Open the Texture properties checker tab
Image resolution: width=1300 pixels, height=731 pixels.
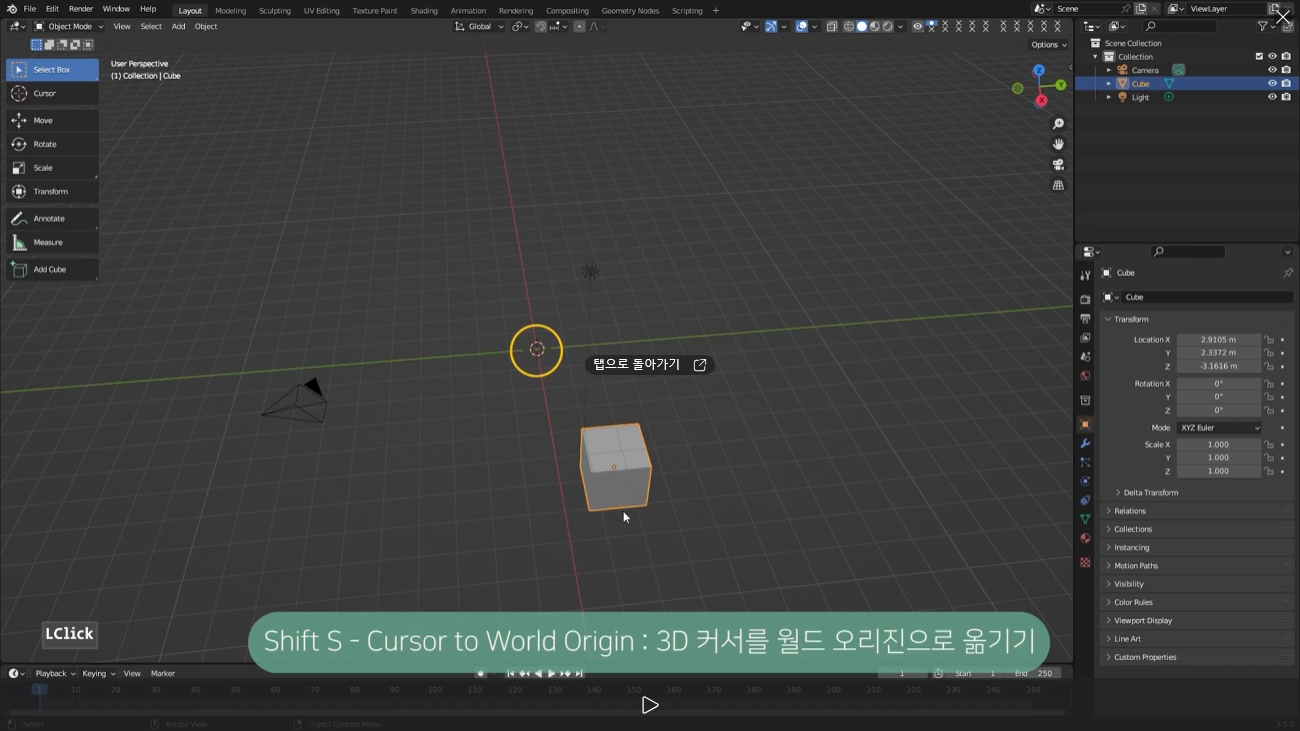coord(1085,562)
